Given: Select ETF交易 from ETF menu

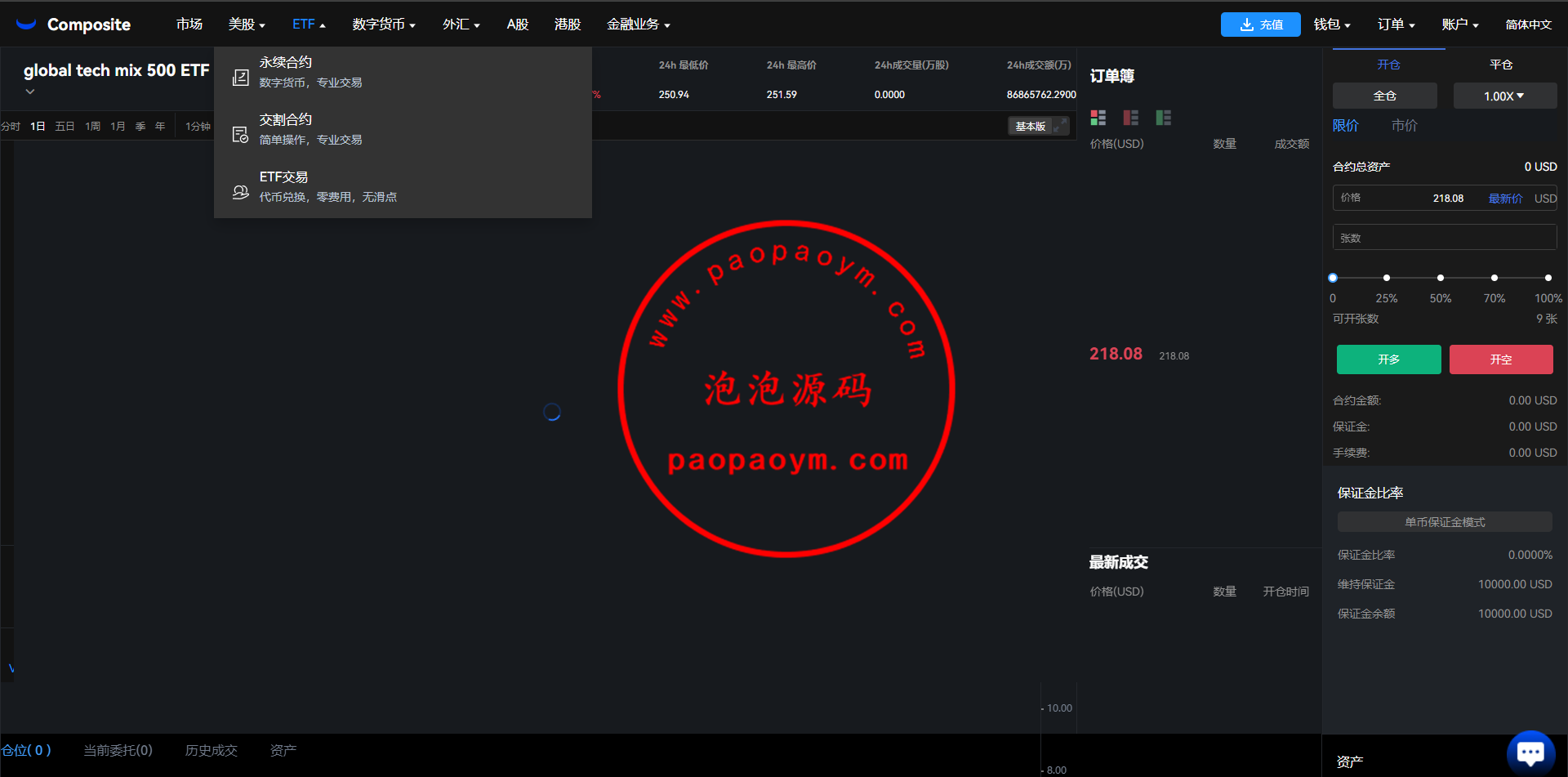Looking at the screenshot, I should pyautogui.click(x=403, y=186).
